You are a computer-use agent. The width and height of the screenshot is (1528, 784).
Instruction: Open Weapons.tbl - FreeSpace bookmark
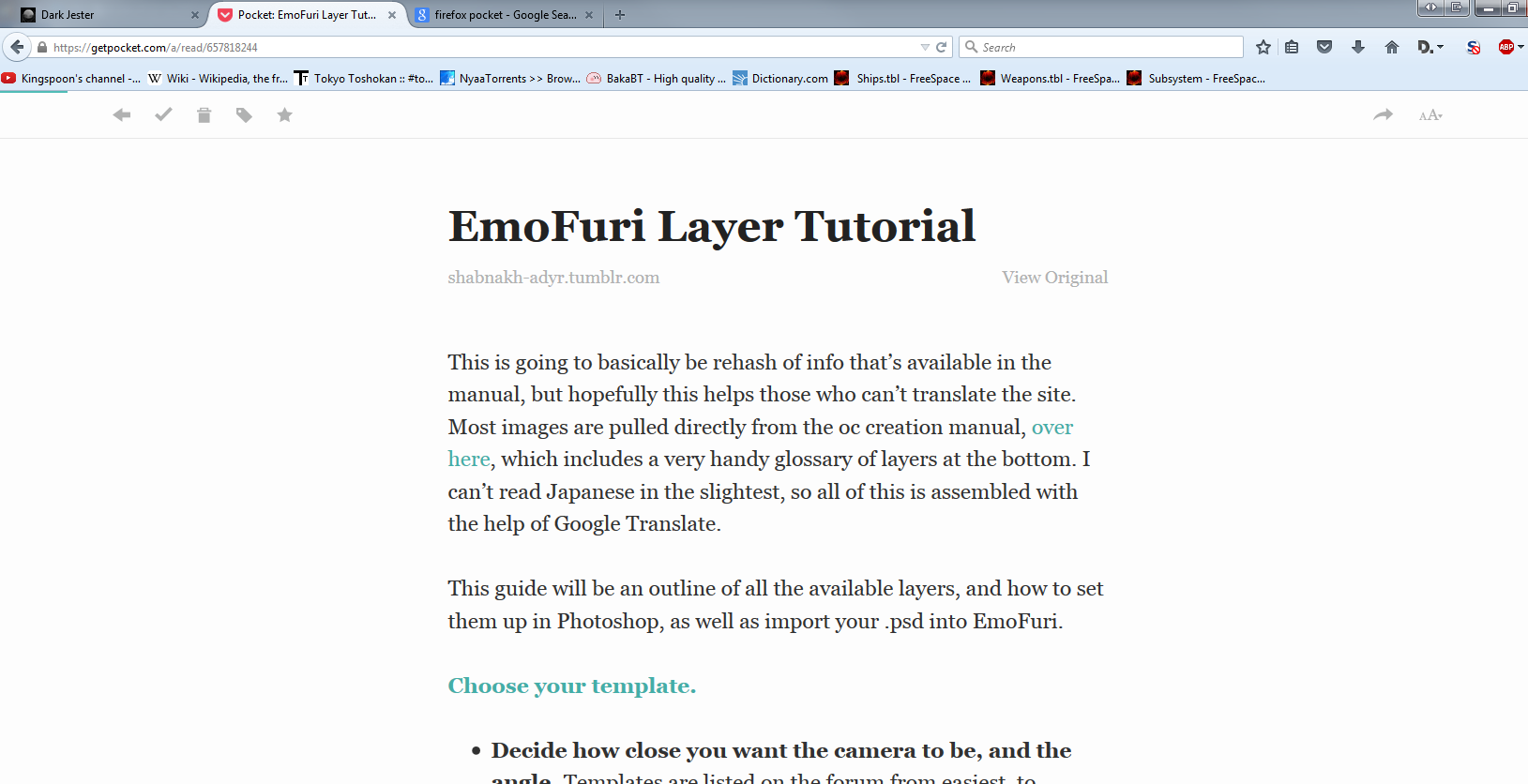tap(1050, 79)
